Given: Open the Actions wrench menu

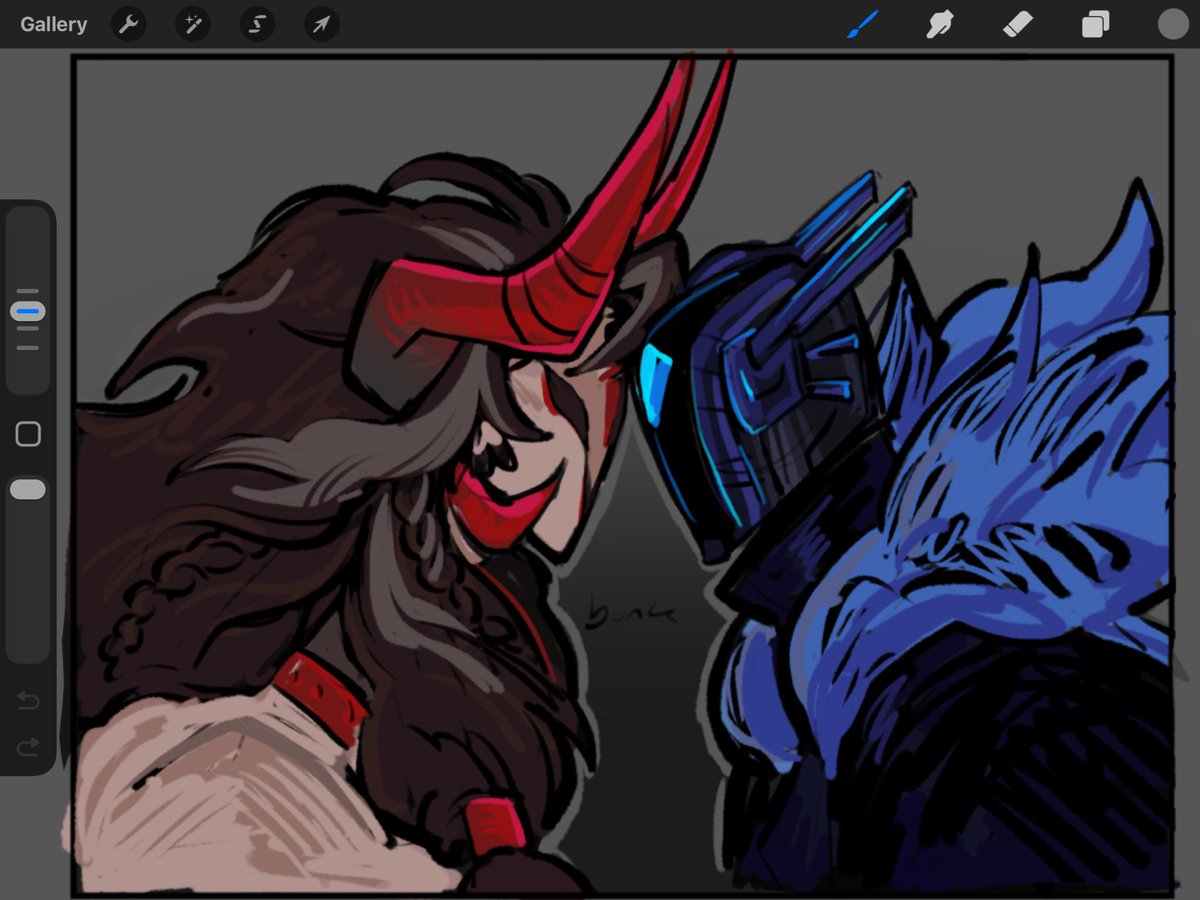Looking at the screenshot, I should click(128, 24).
